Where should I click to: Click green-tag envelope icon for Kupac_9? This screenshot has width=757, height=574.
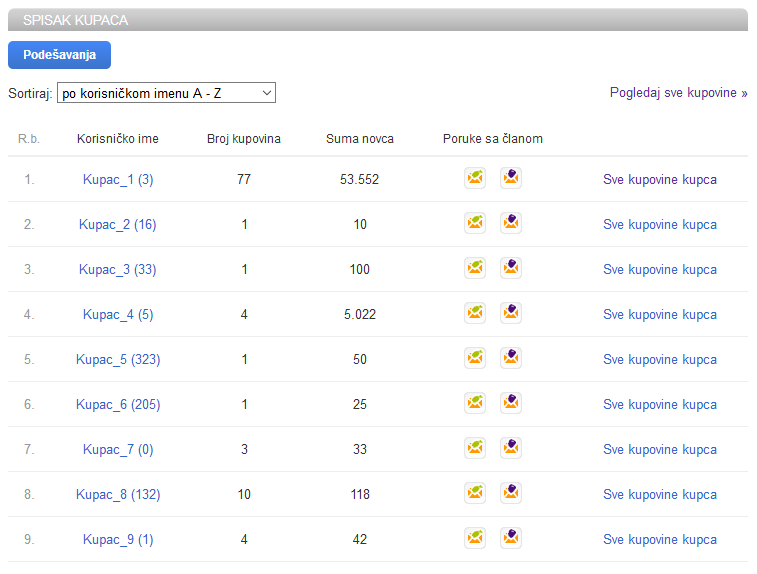click(x=475, y=538)
